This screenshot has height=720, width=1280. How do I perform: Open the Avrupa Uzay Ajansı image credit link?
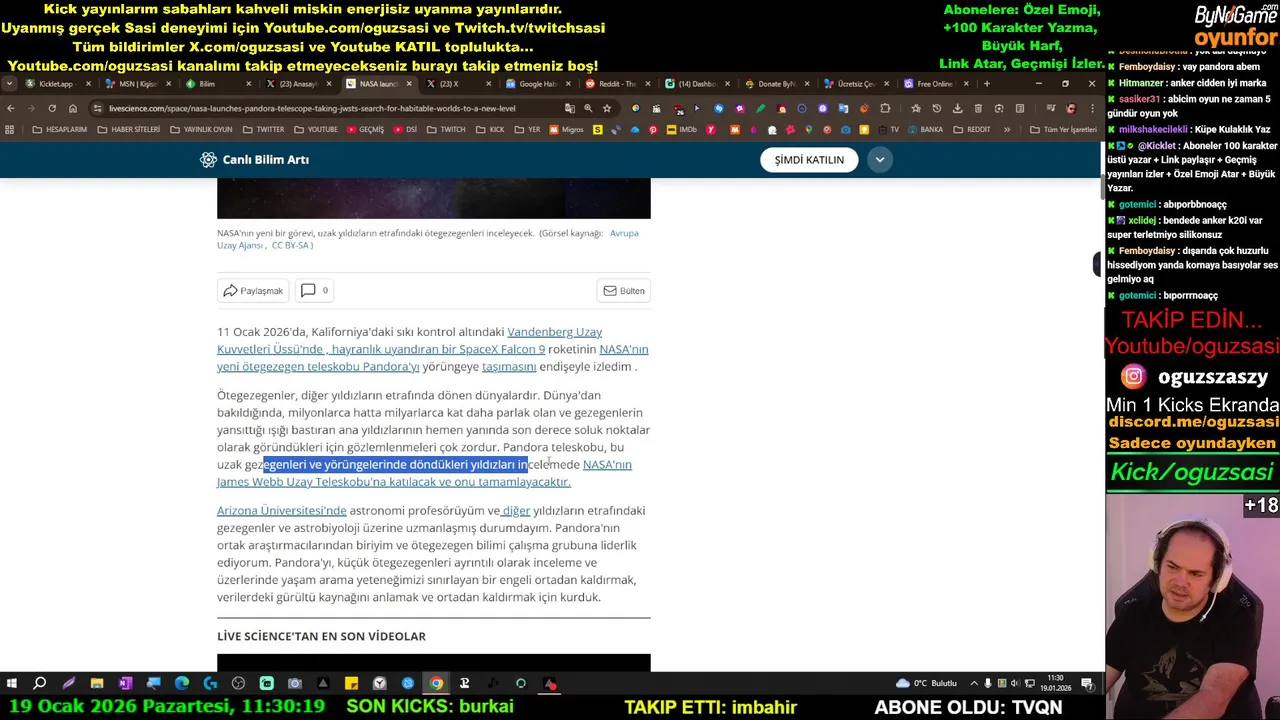coord(428,239)
